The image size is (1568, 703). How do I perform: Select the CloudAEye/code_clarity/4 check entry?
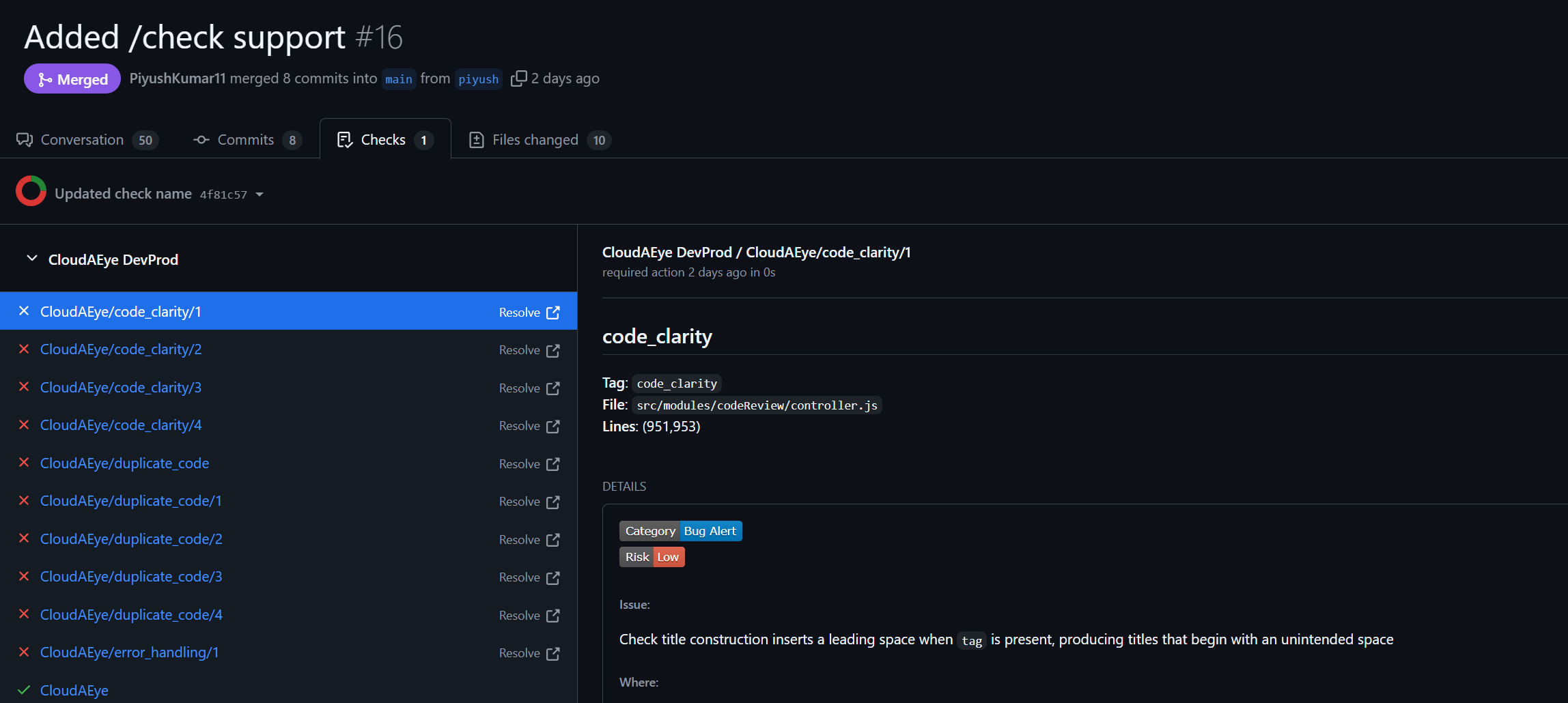120,425
